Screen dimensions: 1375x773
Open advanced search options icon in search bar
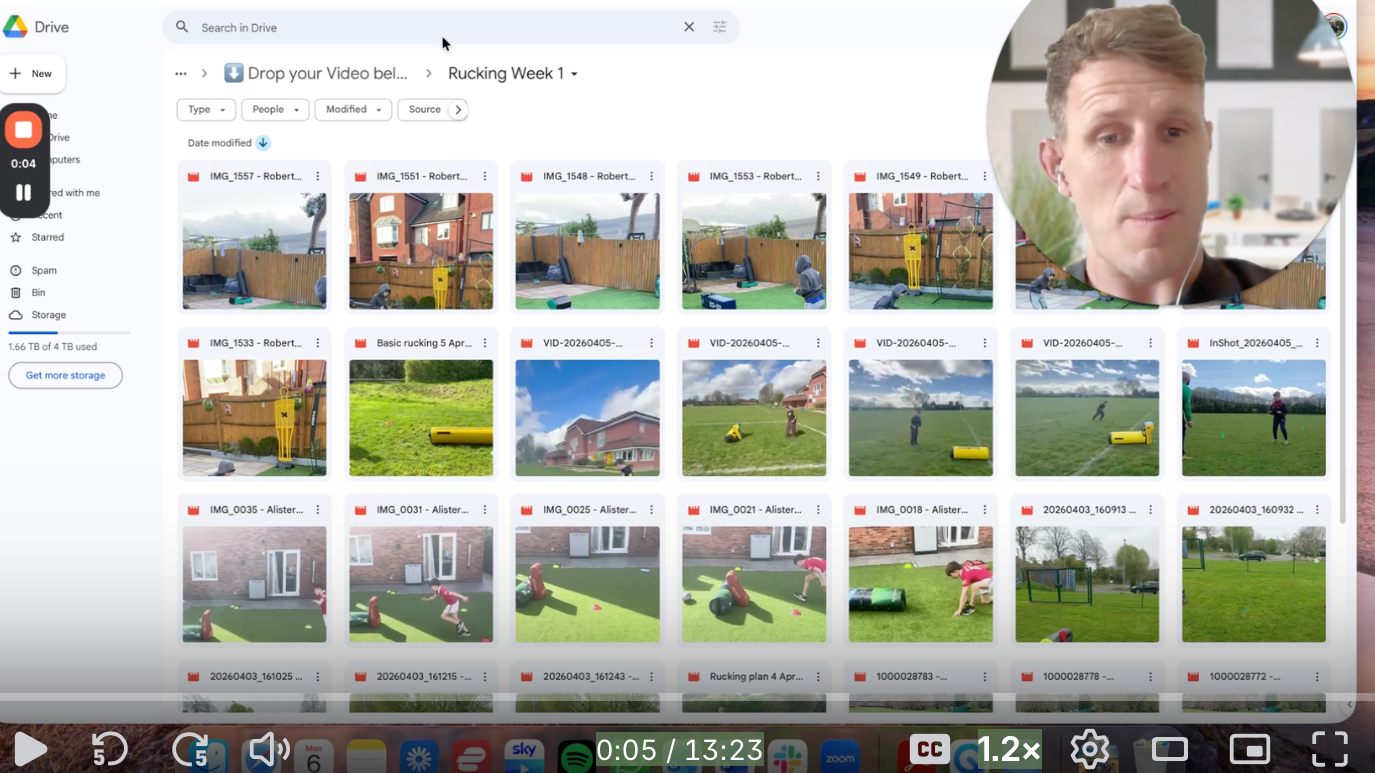point(719,27)
